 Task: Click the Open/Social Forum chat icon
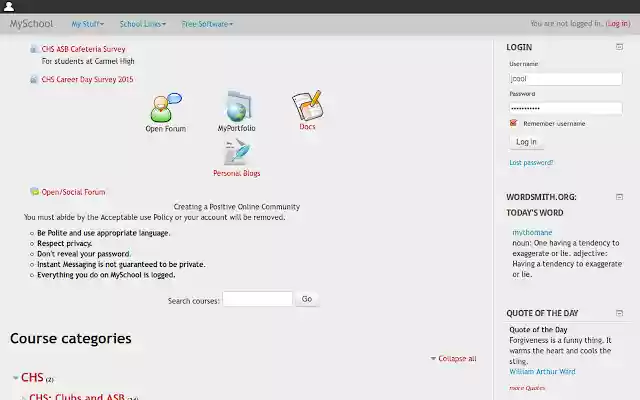coord(34,191)
